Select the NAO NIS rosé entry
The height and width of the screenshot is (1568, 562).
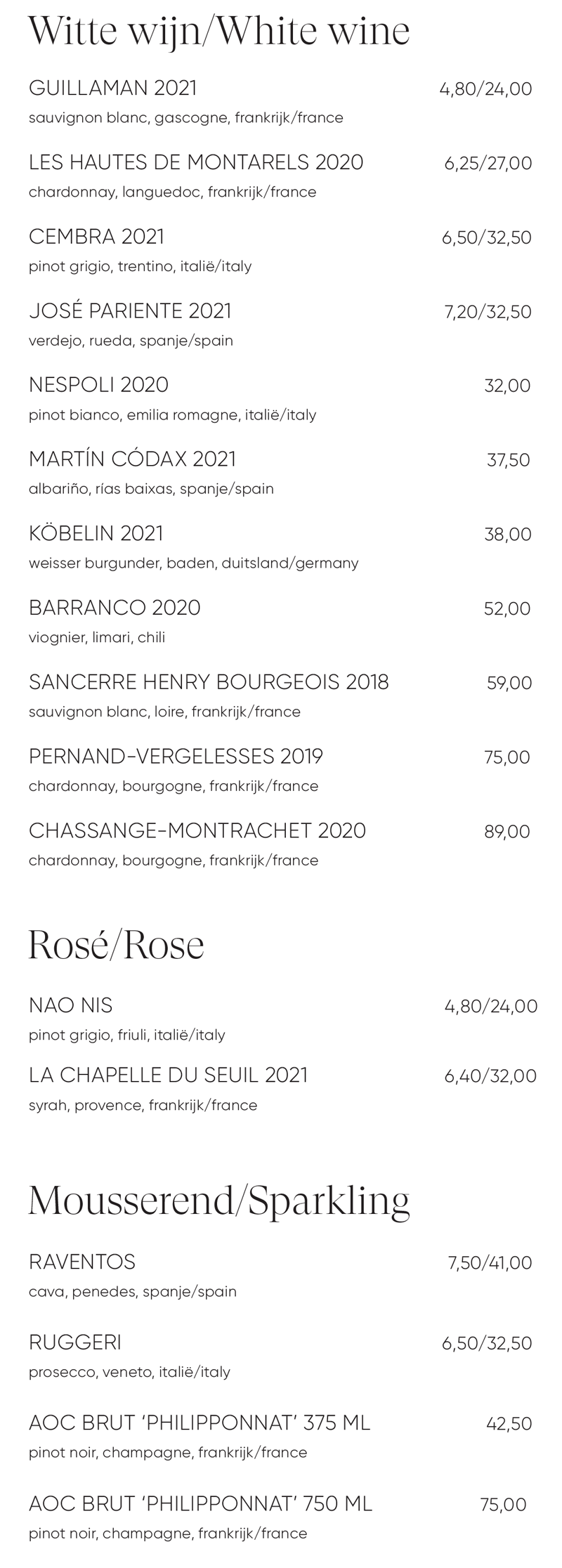[x=70, y=1005]
